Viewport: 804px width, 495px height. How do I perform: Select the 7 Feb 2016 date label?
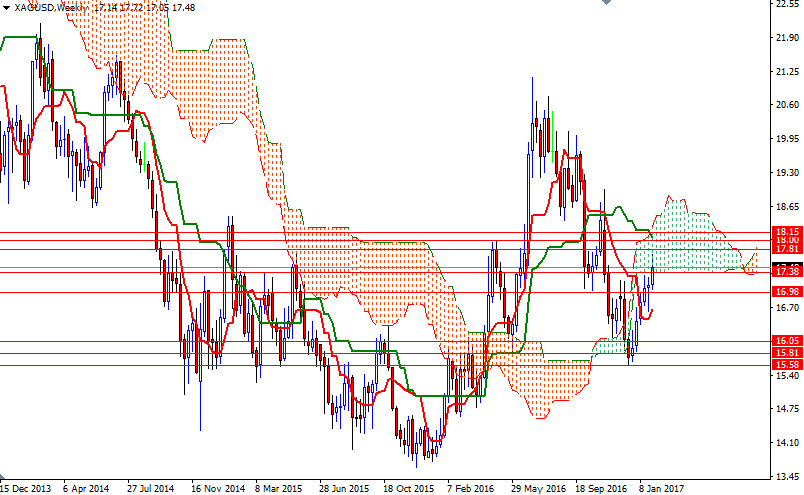pyautogui.click(x=470, y=488)
